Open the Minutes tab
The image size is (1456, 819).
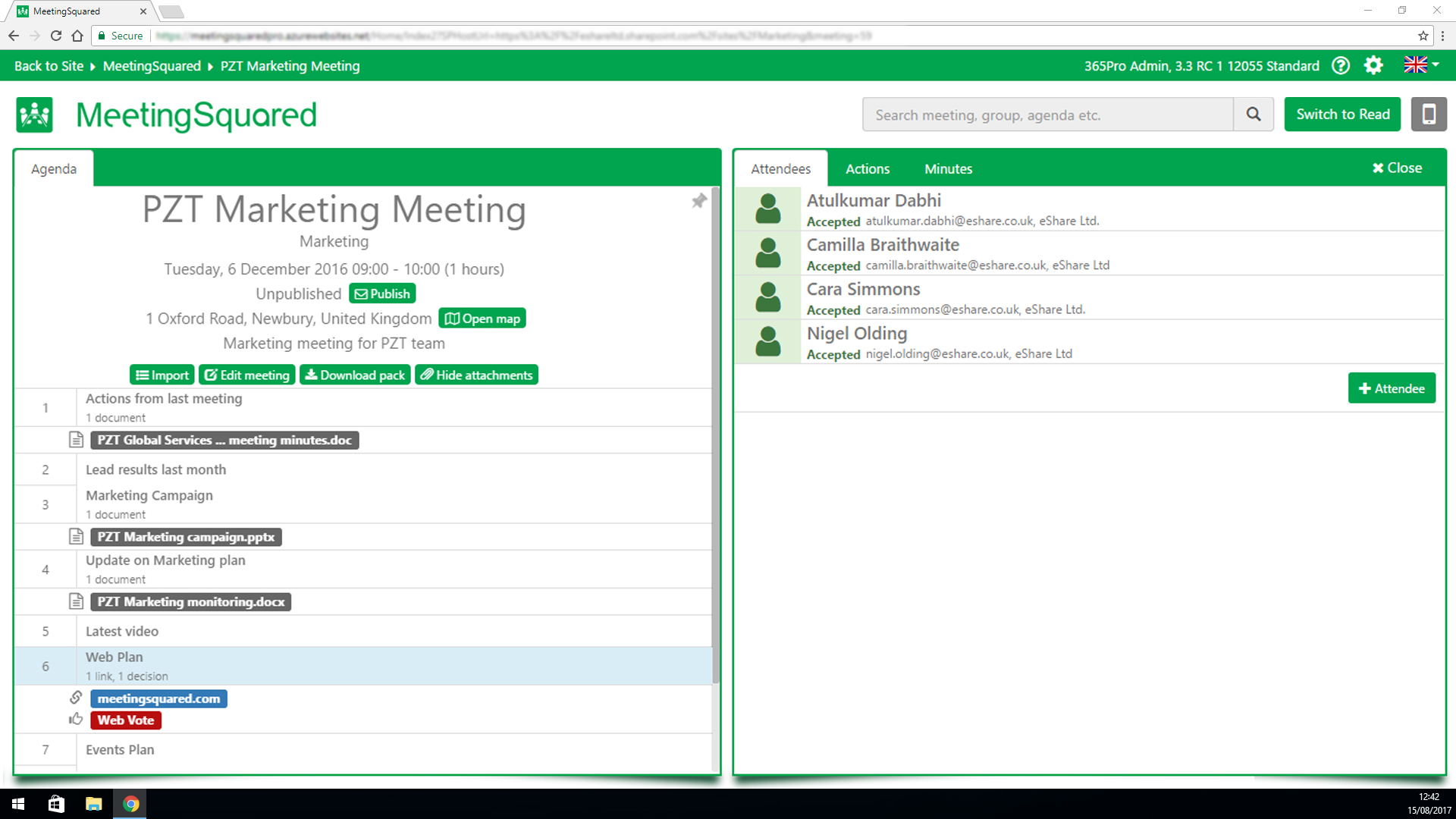948,168
